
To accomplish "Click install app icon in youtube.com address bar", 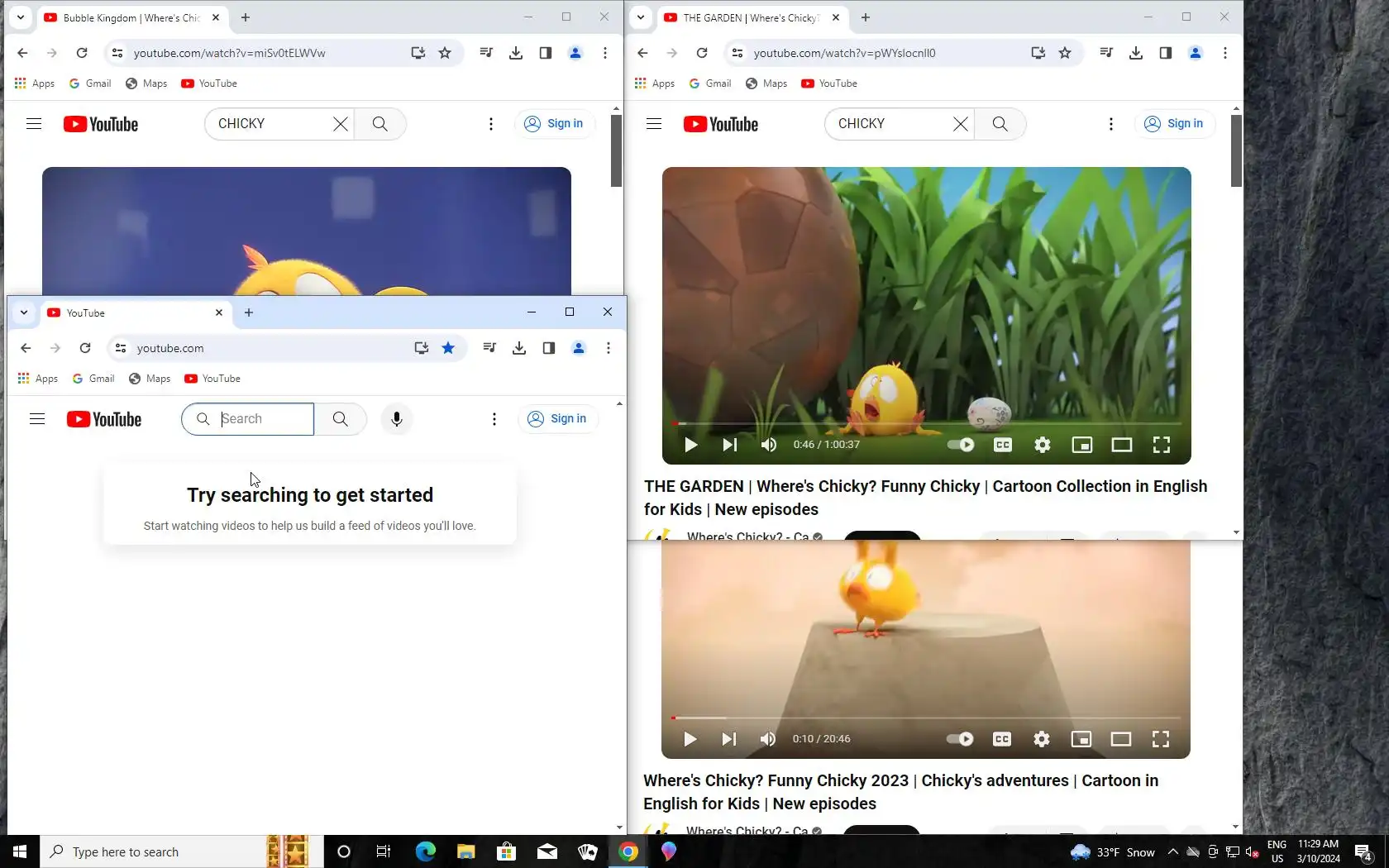I will click(422, 348).
